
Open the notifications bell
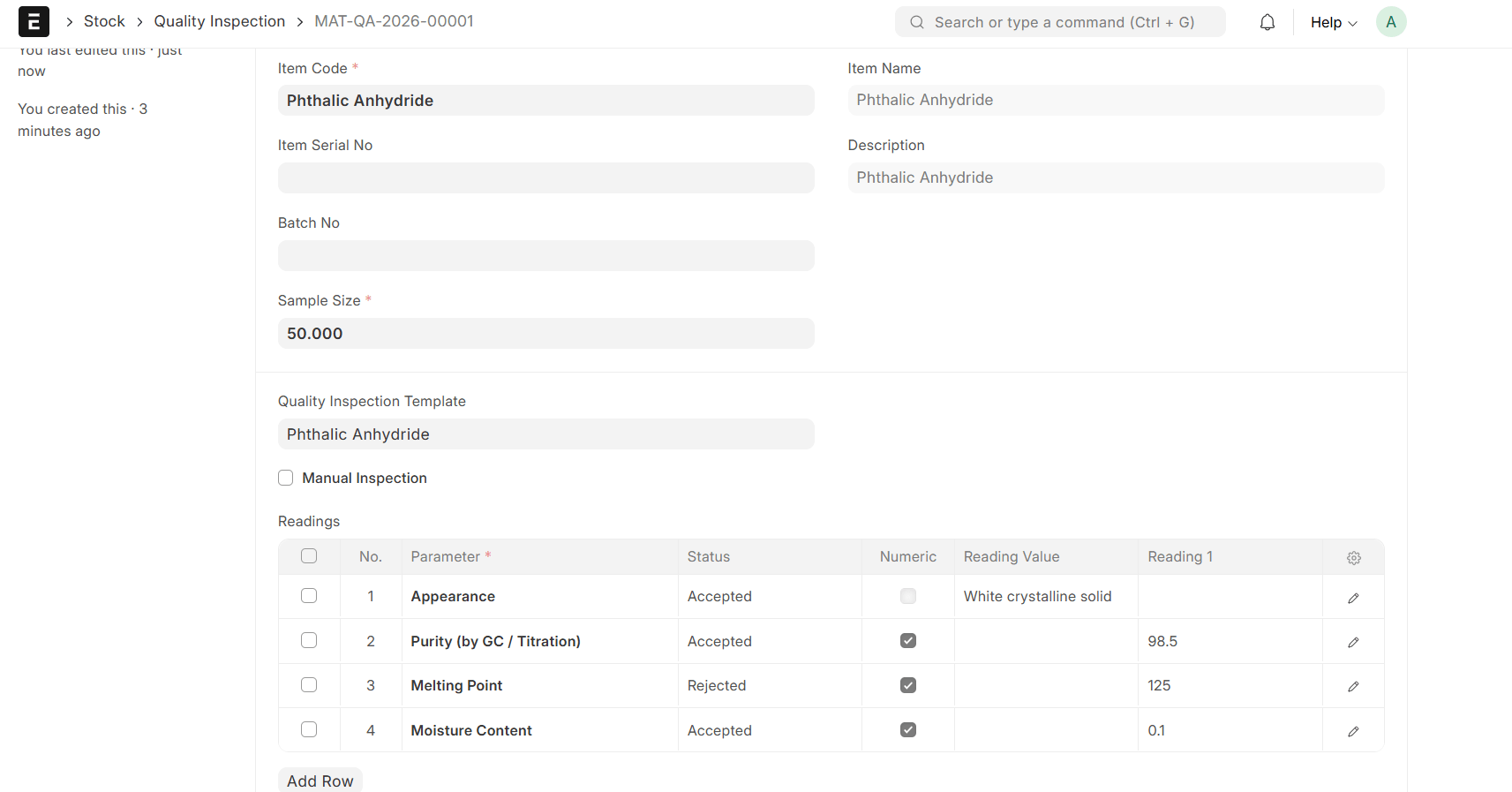[x=1267, y=22]
